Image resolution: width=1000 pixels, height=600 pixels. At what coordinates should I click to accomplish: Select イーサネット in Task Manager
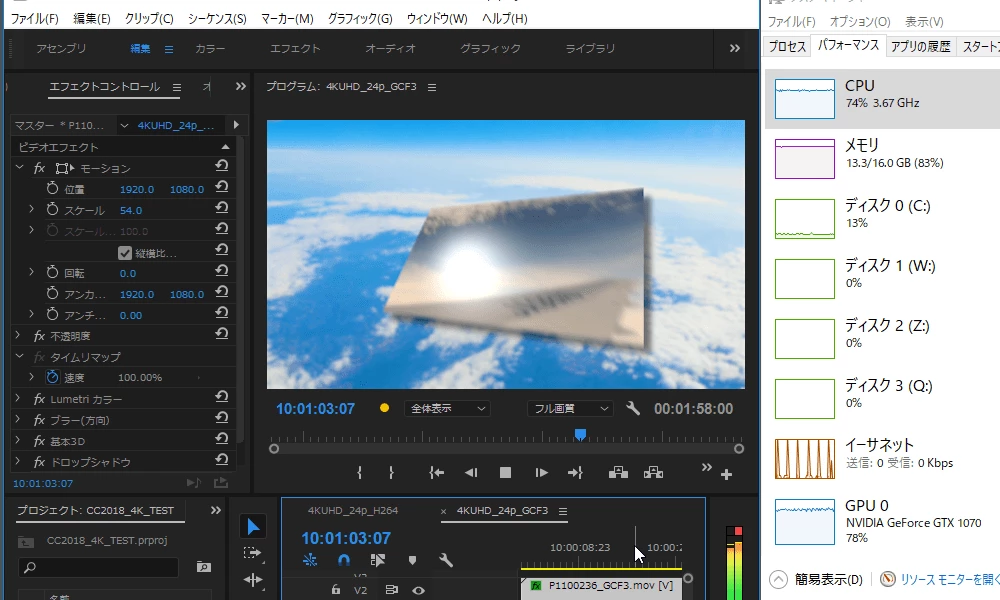882,458
